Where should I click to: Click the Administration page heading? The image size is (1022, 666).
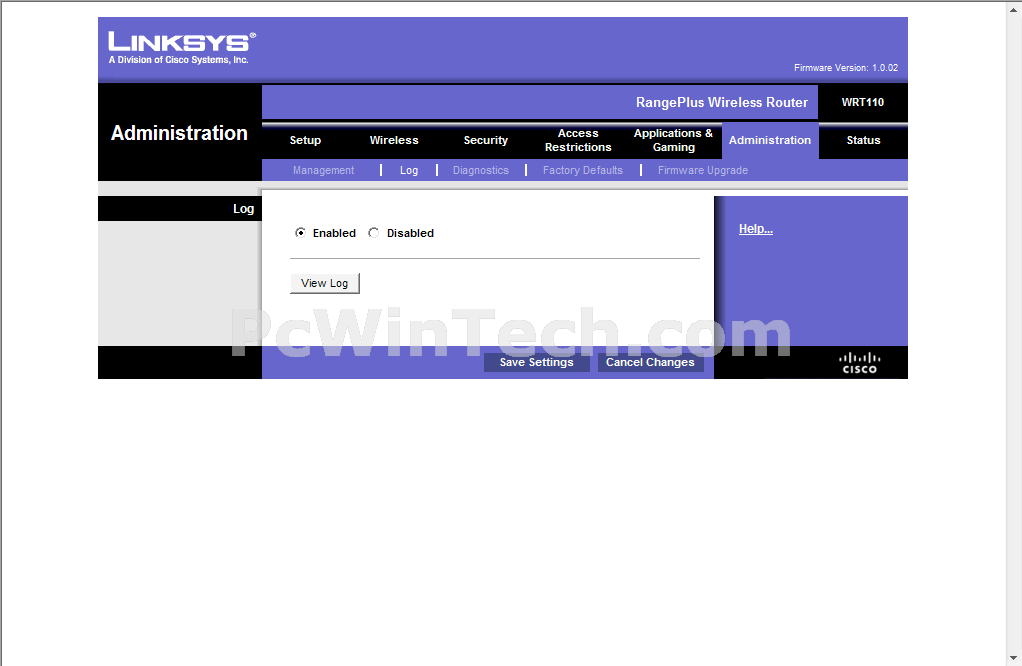tap(179, 133)
